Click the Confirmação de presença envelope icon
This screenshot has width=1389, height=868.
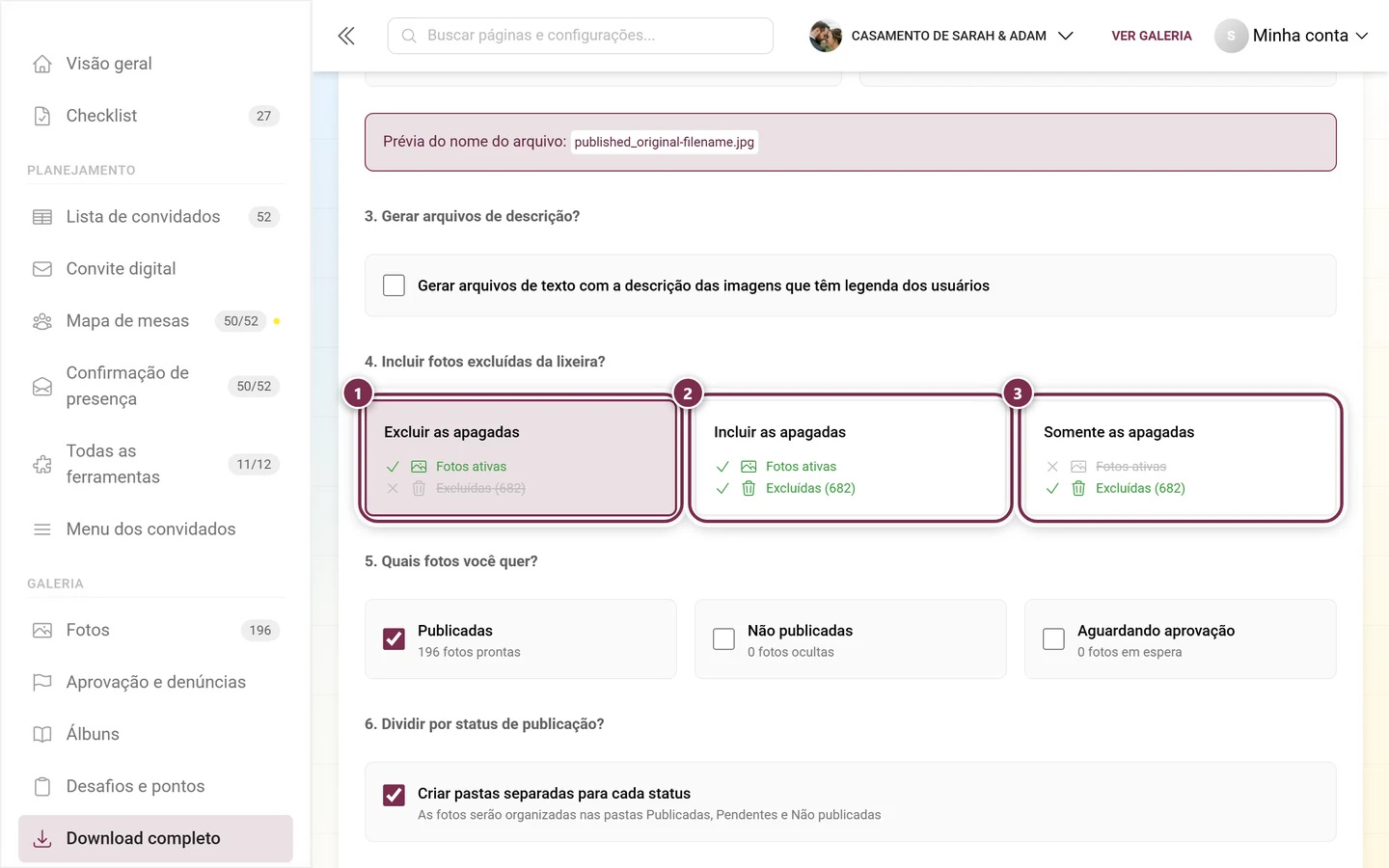(42, 387)
